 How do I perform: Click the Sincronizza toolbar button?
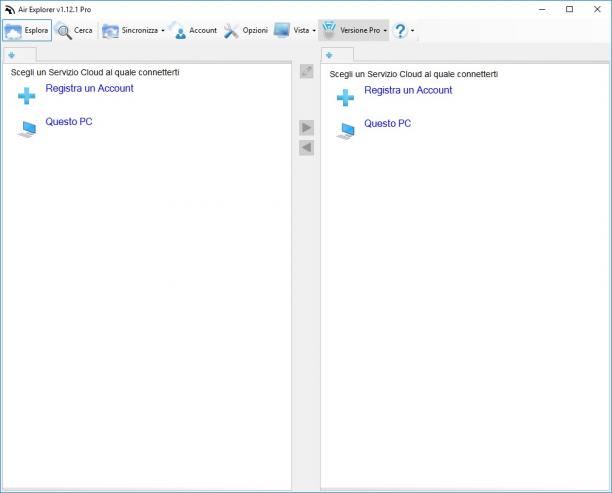pos(130,30)
